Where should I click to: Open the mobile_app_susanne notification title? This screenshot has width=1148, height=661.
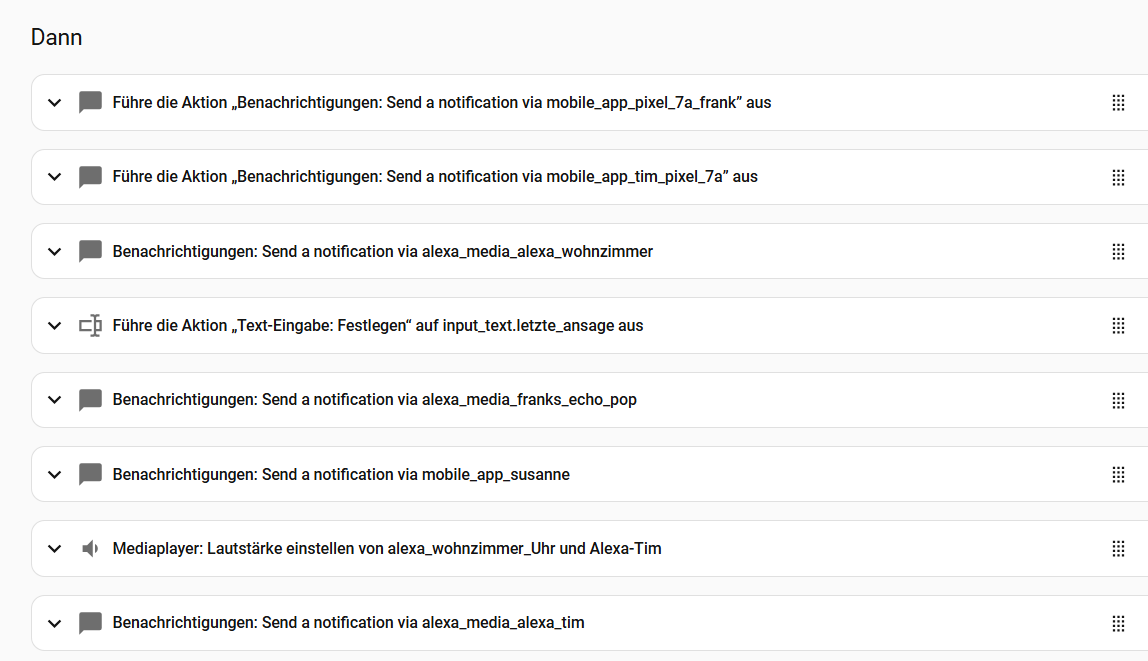click(341, 475)
